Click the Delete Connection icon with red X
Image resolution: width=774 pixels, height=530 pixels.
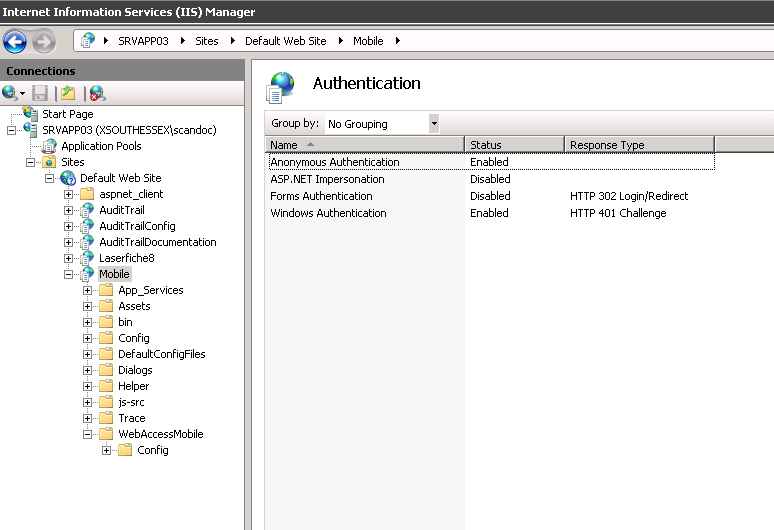click(x=97, y=93)
